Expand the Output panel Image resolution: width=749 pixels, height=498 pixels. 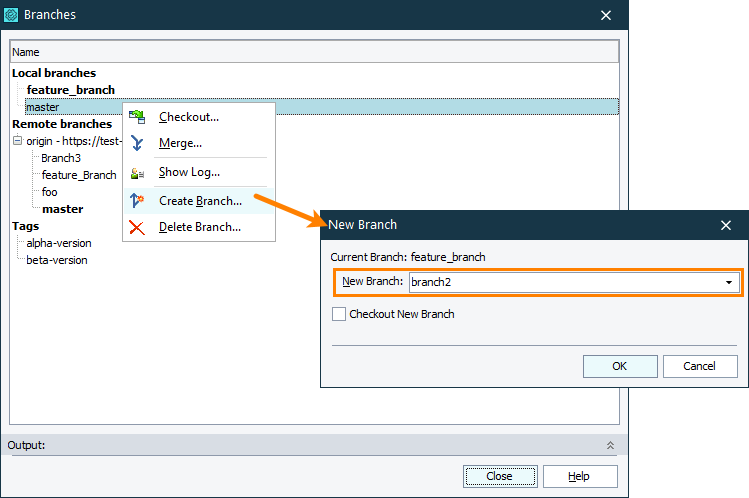click(609, 445)
